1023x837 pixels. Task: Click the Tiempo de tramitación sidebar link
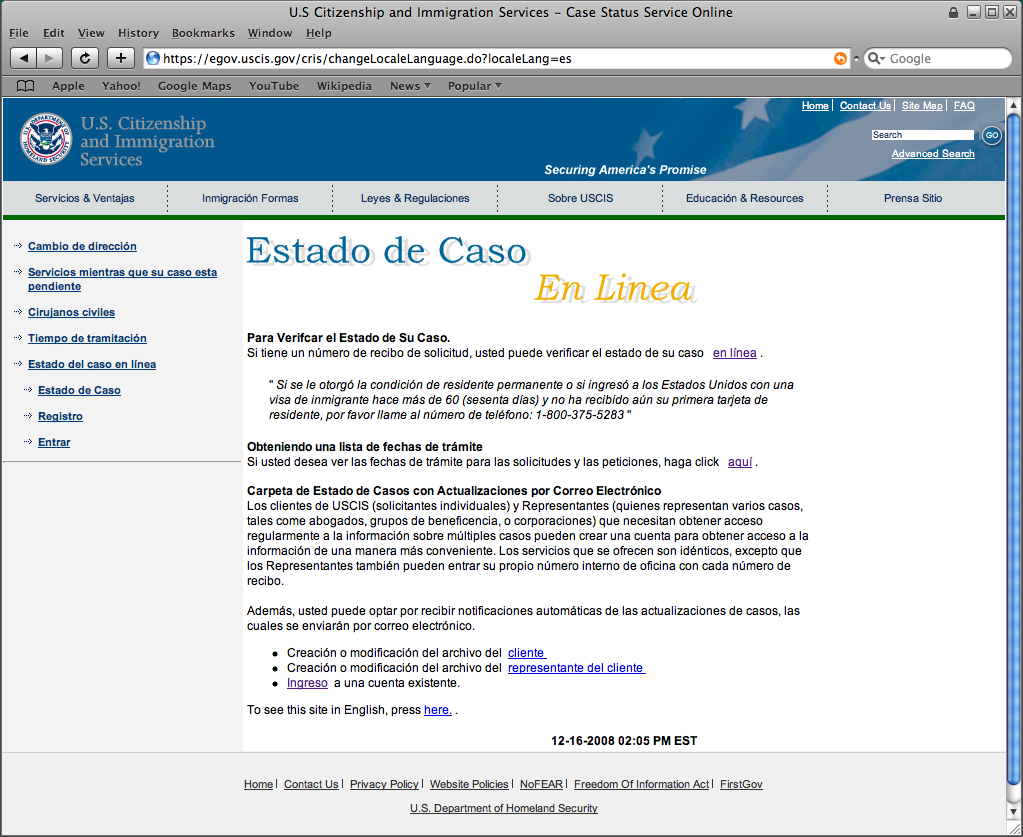[87, 338]
